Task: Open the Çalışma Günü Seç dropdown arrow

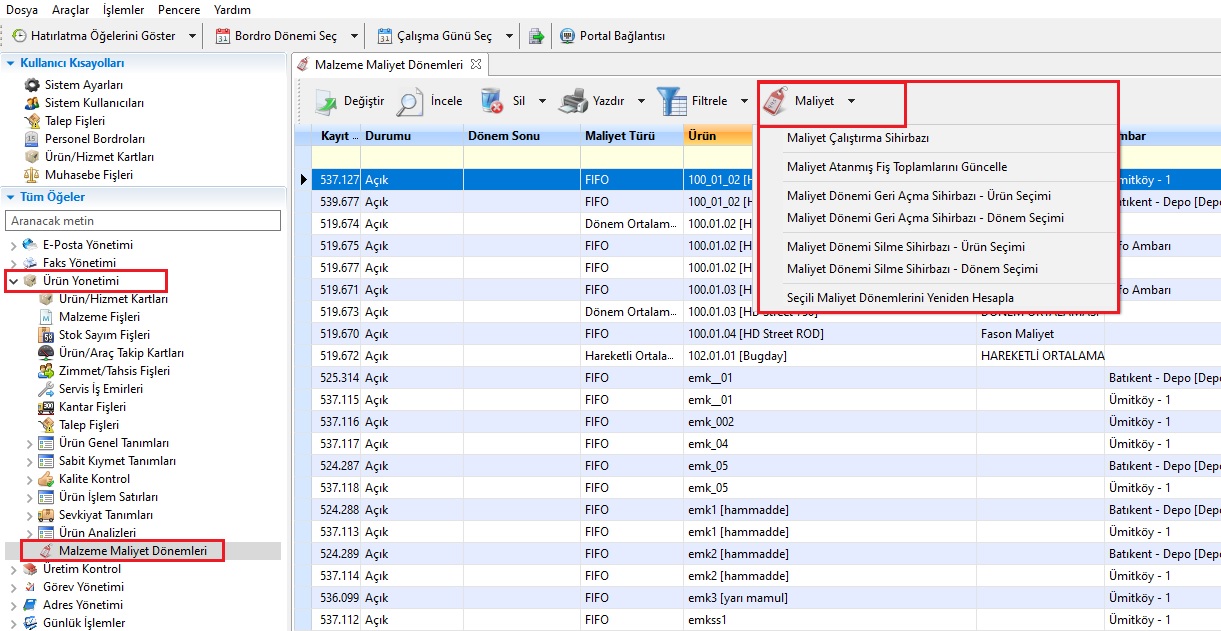Action: pos(509,36)
